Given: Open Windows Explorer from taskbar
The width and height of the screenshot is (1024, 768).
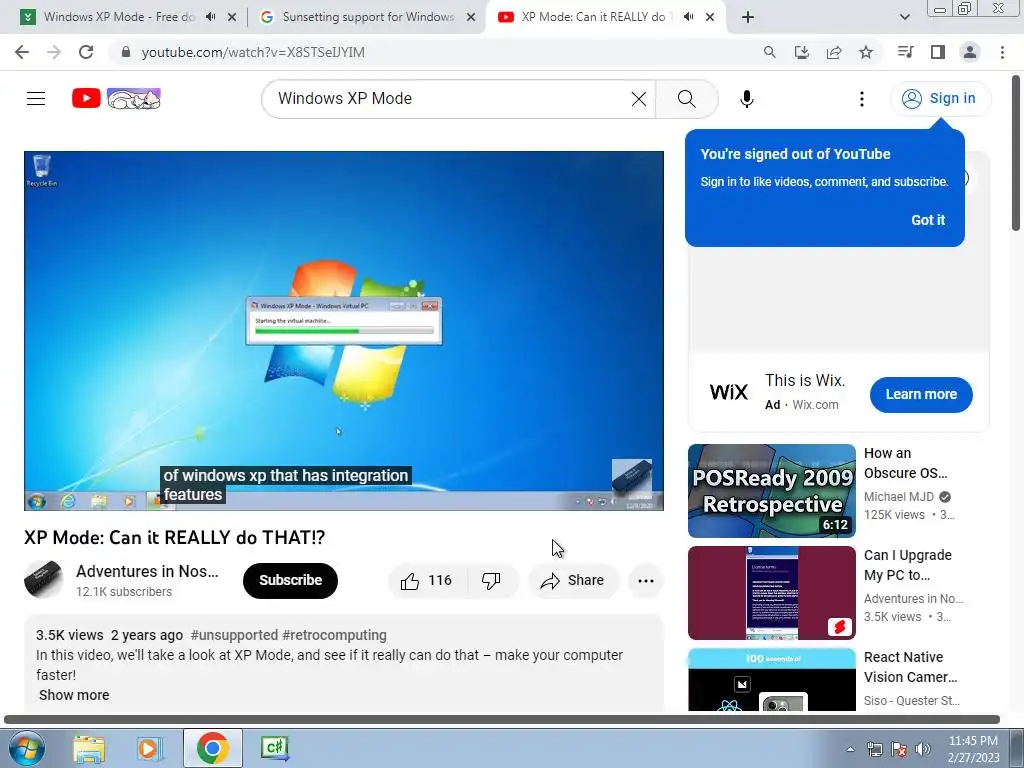Looking at the screenshot, I should [89, 748].
